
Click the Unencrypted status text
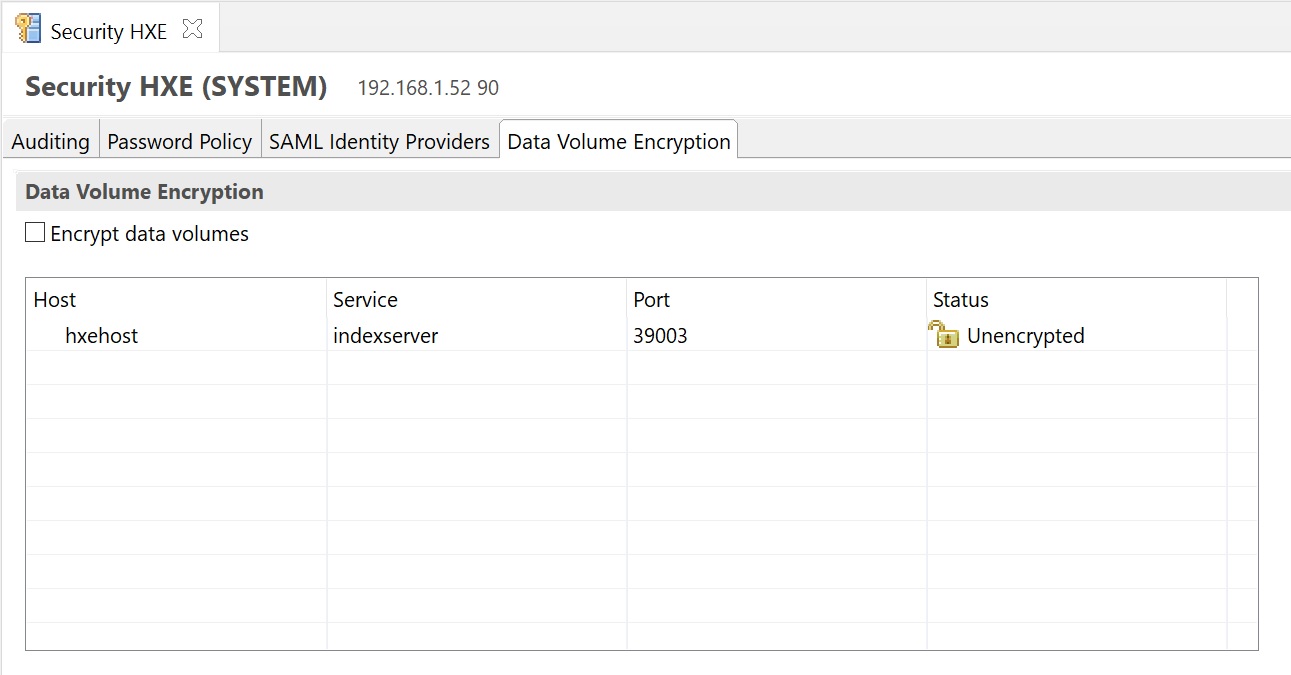[1025, 336]
